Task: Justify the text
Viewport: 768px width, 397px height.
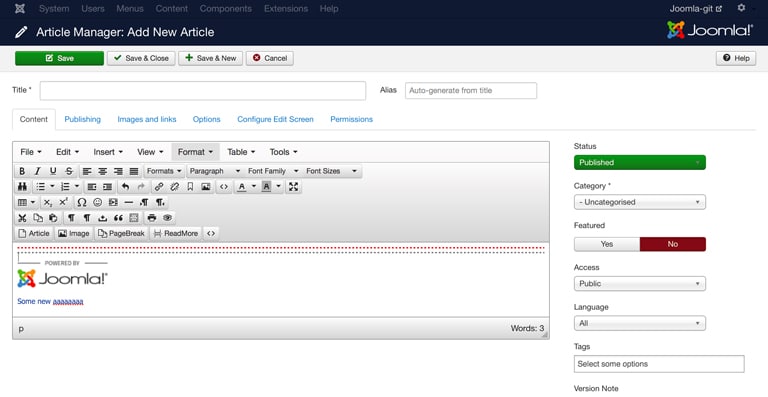Action: click(134, 171)
